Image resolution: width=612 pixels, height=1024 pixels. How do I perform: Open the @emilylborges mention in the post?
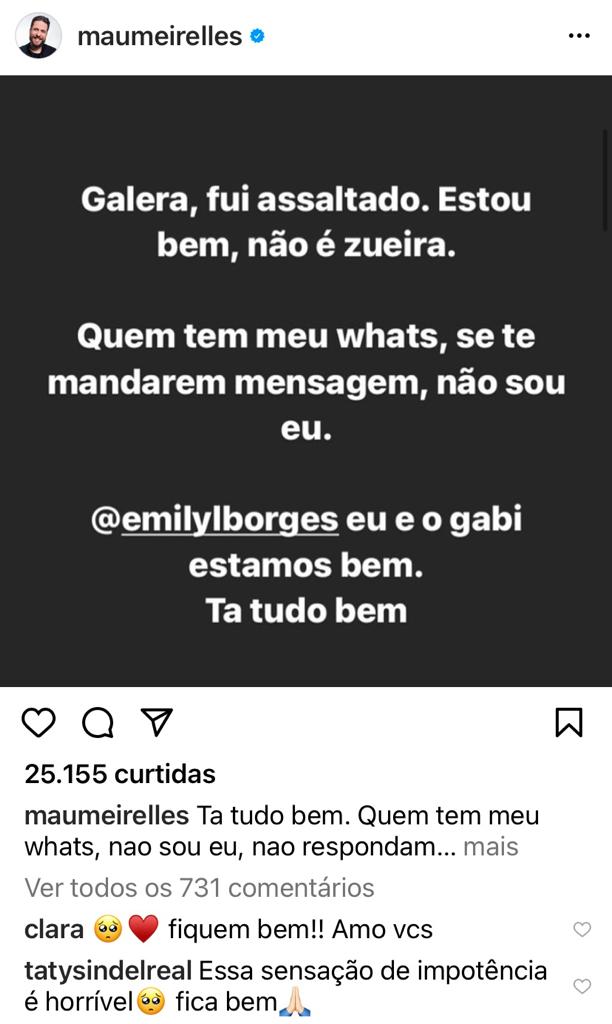coord(215,520)
